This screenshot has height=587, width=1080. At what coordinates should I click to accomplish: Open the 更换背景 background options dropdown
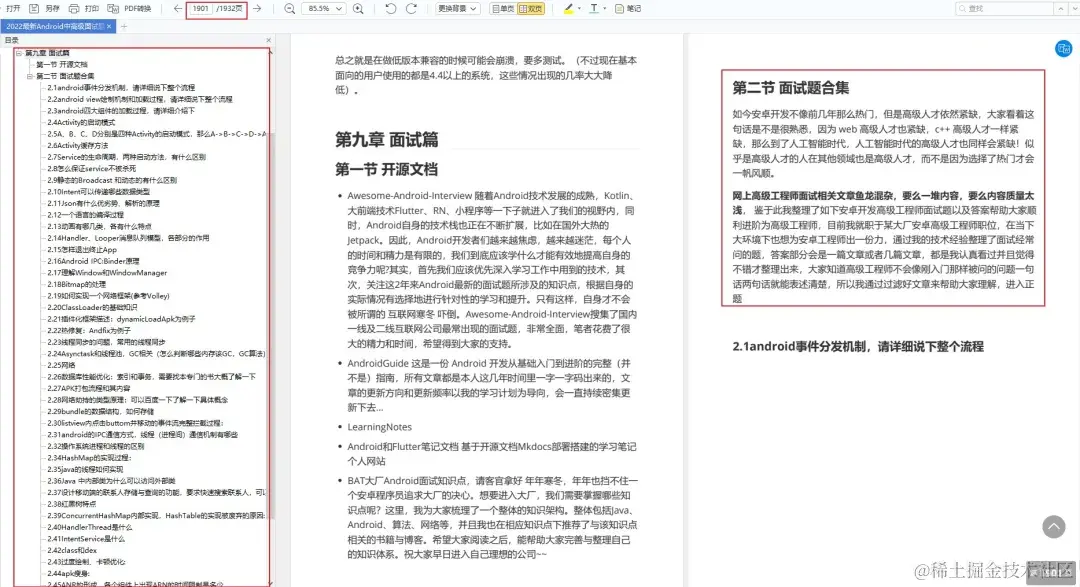[457, 10]
